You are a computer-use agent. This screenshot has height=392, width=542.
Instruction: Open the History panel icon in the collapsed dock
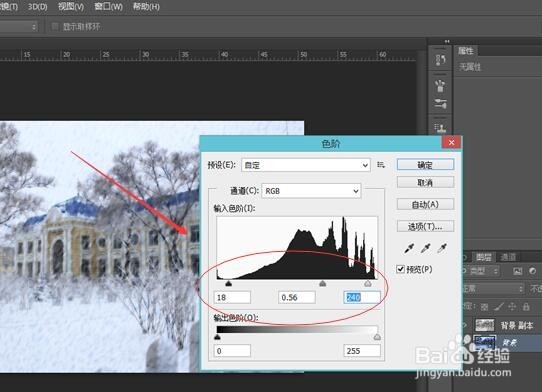coord(441,60)
